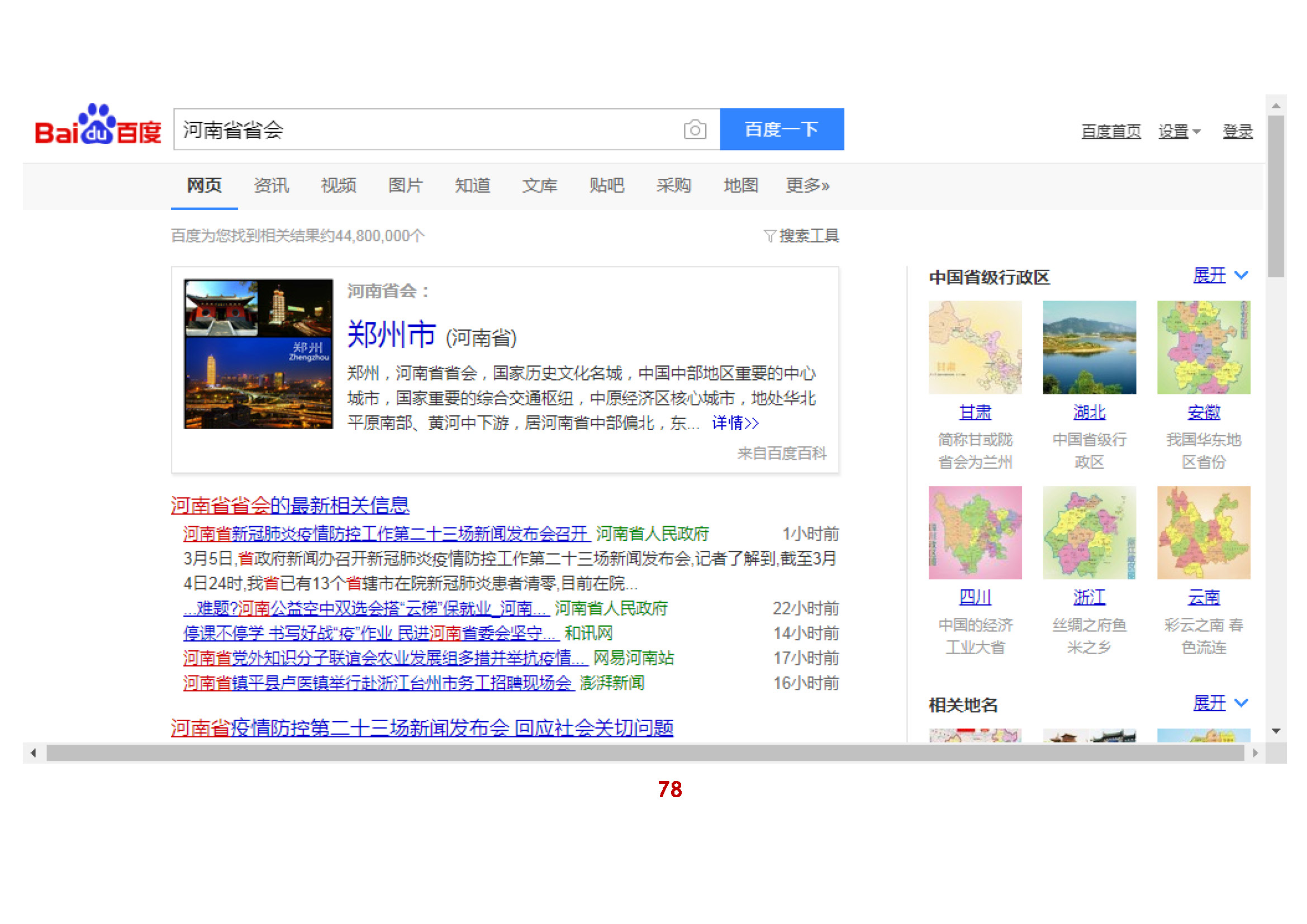This screenshot has height=924, width=1307.
Task: Click the scroll left arrow
Action: tap(34, 753)
